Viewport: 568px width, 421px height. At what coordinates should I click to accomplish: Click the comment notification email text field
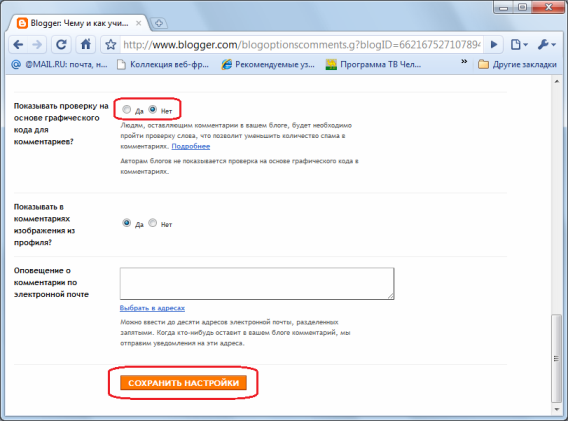(257, 284)
